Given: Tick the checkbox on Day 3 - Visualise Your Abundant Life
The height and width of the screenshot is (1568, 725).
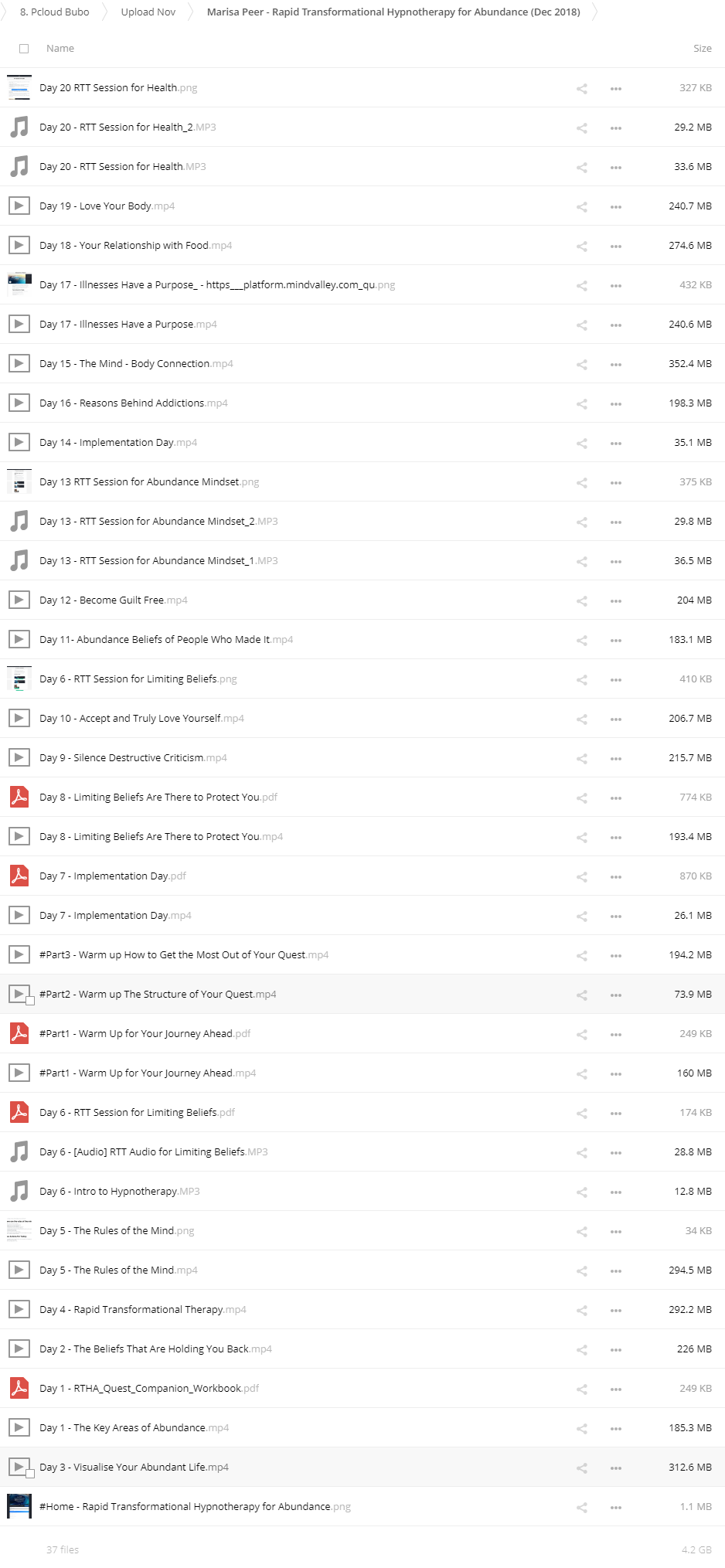Looking at the screenshot, I should pos(30,1474).
